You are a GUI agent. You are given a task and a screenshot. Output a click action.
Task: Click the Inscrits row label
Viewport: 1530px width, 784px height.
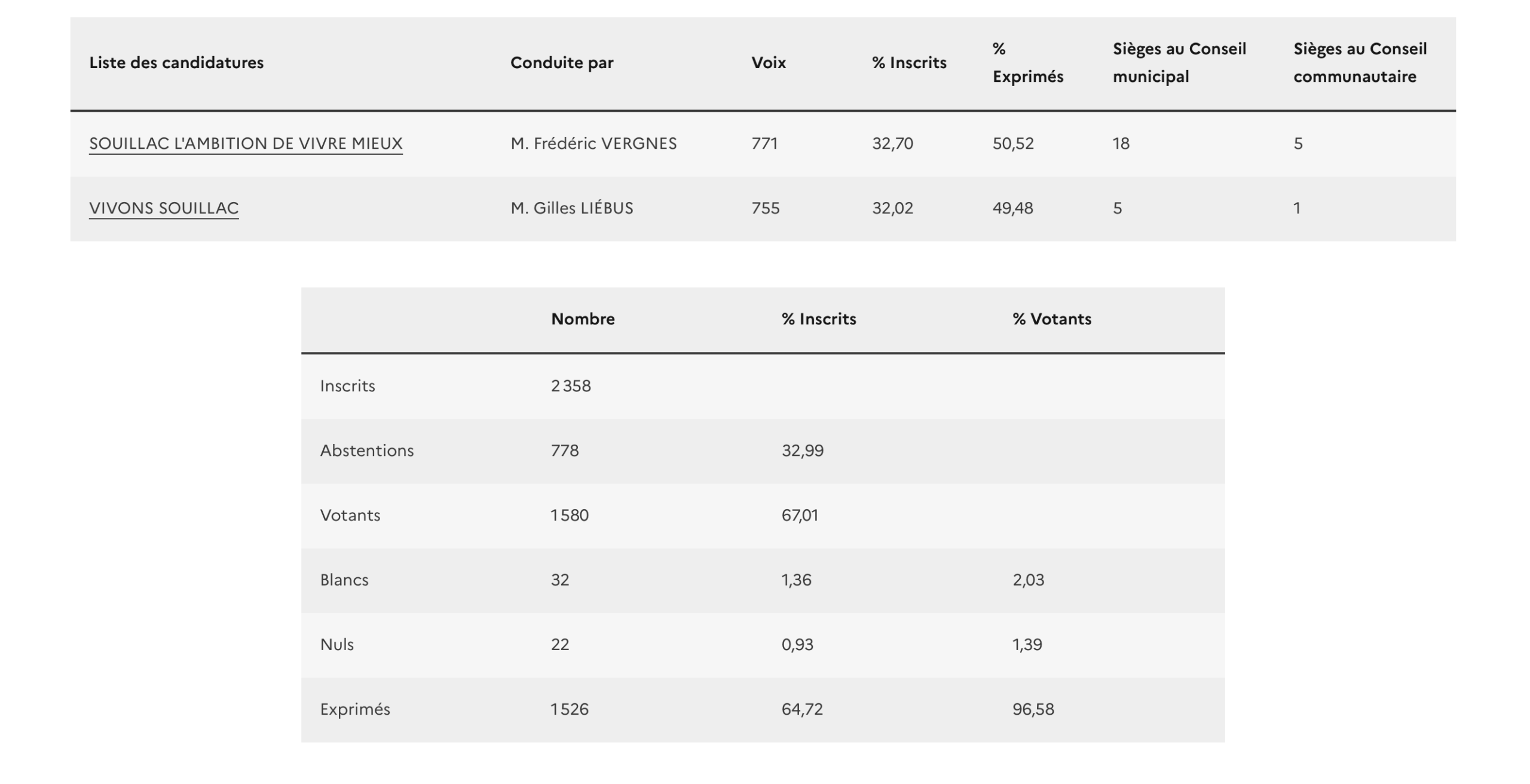tap(348, 386)
